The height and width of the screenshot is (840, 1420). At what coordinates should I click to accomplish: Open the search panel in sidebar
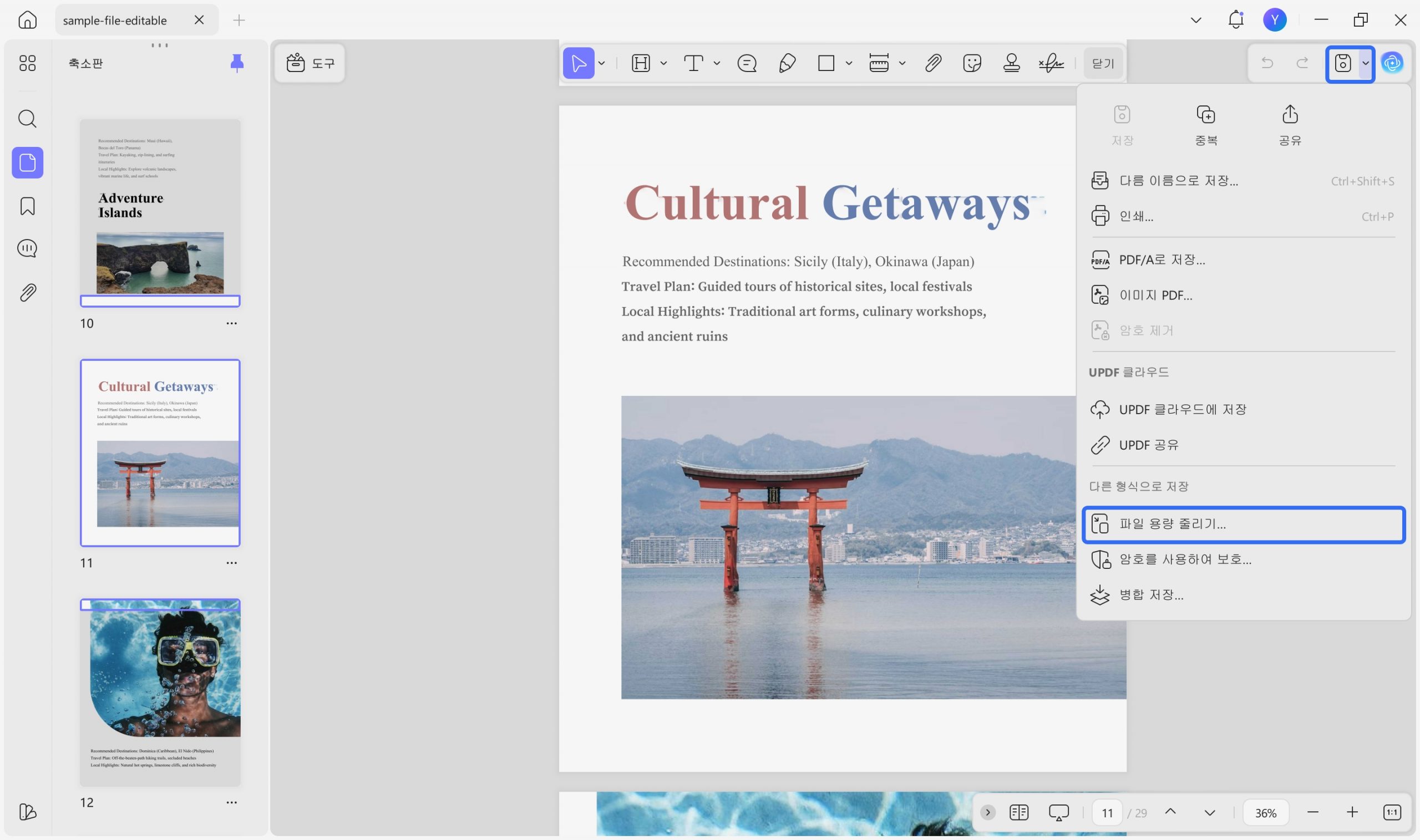pyautogui.click(x=27, y=119)
